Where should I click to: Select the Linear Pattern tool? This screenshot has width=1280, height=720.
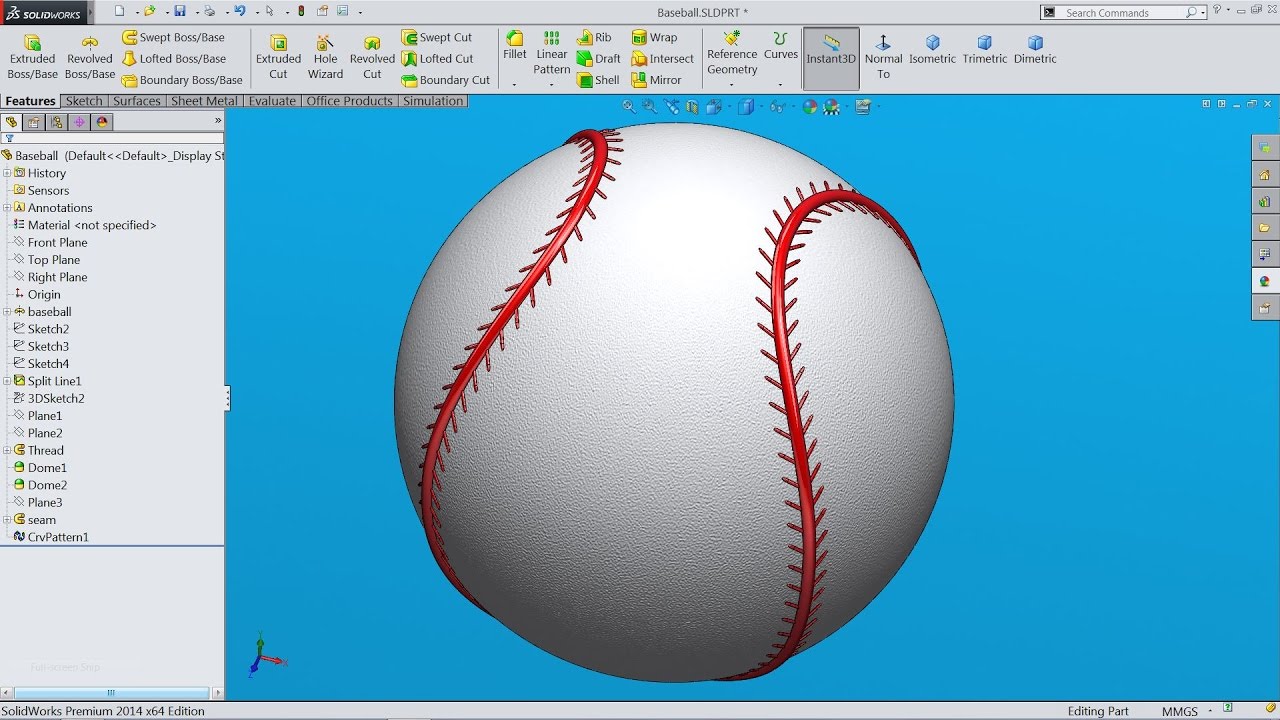tap(551, 53)
